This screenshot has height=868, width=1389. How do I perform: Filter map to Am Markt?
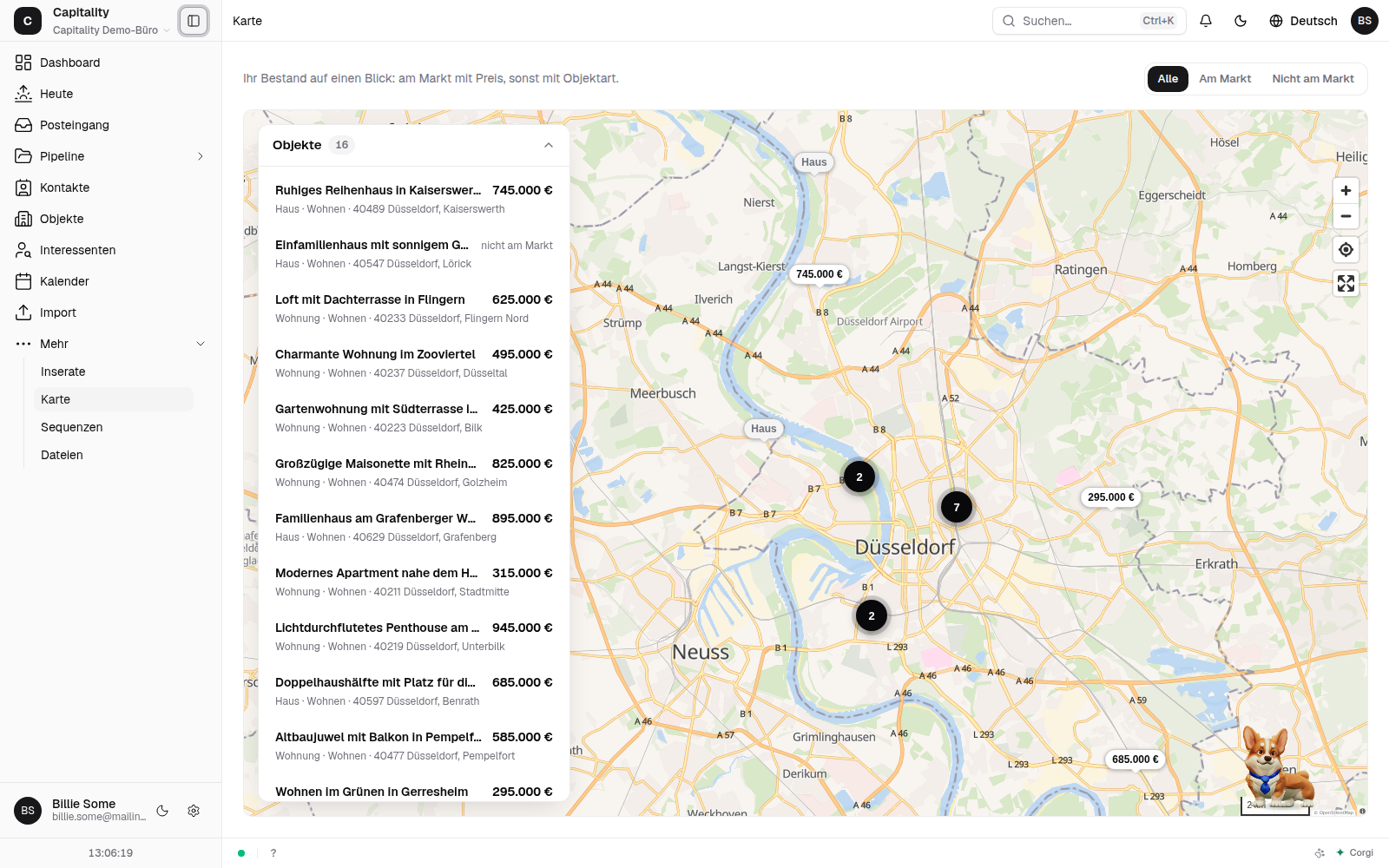tap(1225, 79)
